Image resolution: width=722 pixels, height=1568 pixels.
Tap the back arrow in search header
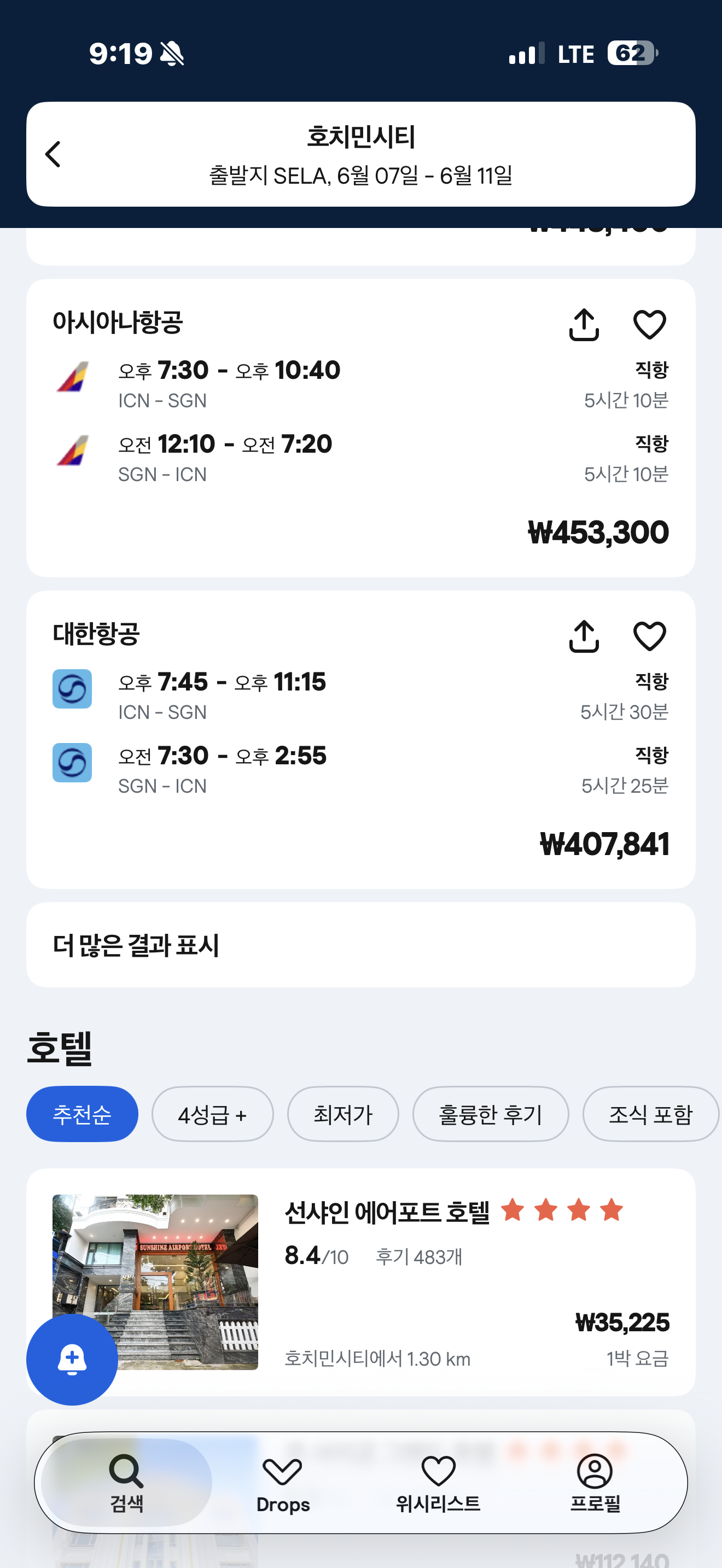click(54, 154)
